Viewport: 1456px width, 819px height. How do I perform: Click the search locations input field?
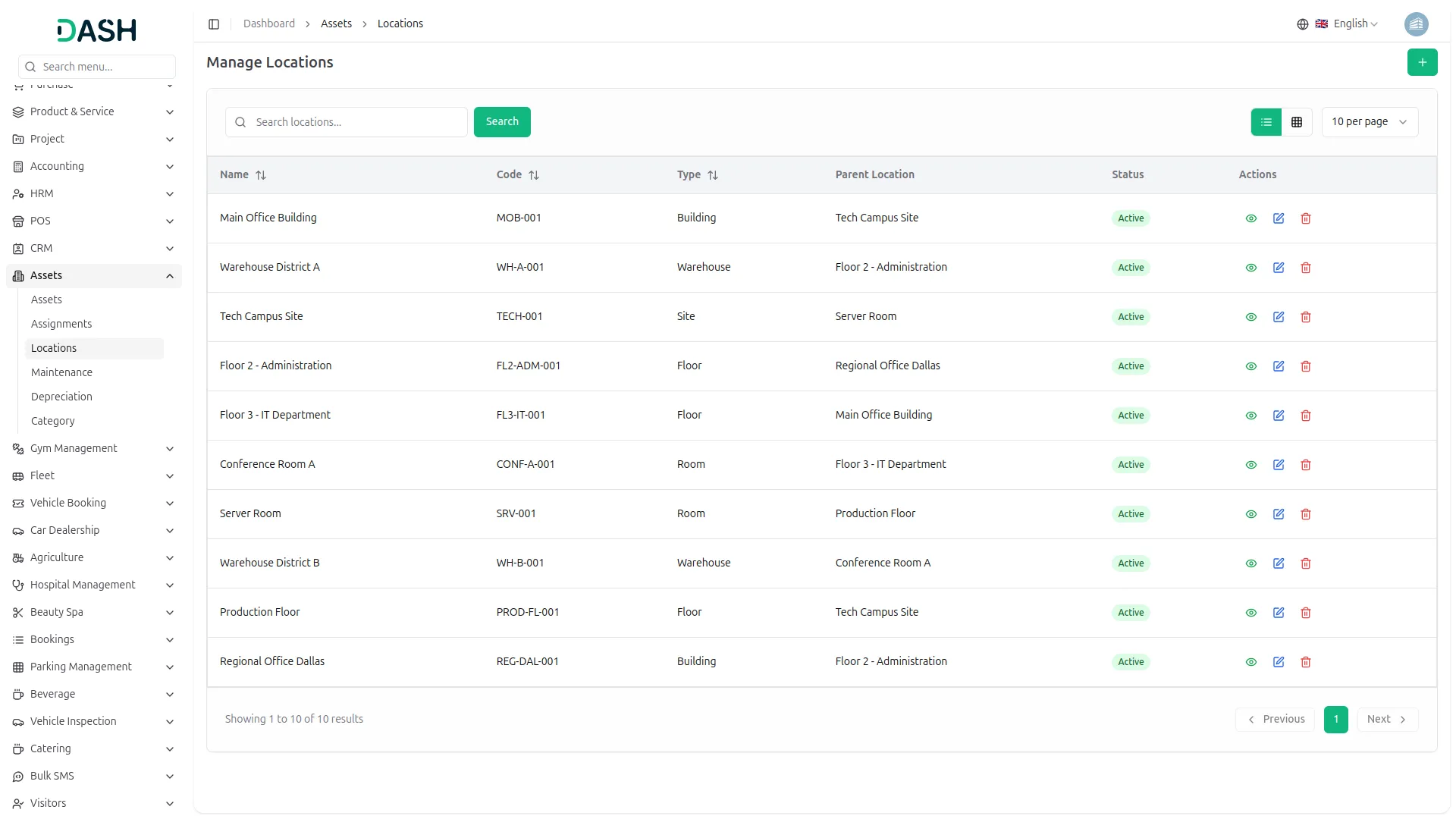coord(346,121)
